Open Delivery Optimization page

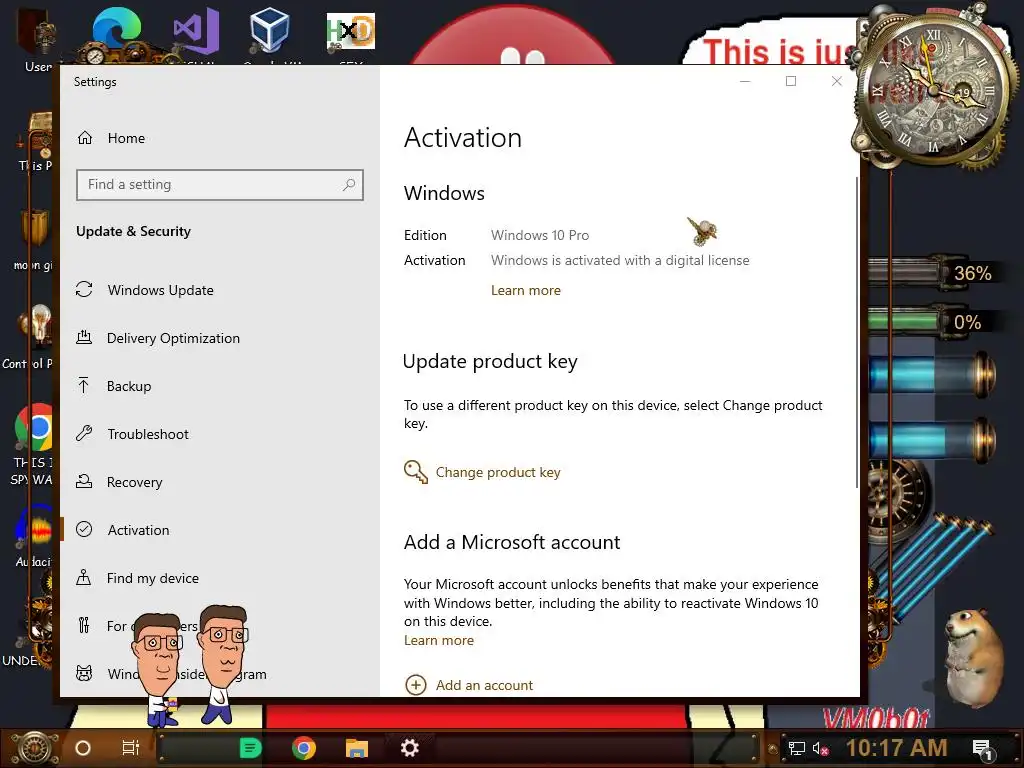173,338
